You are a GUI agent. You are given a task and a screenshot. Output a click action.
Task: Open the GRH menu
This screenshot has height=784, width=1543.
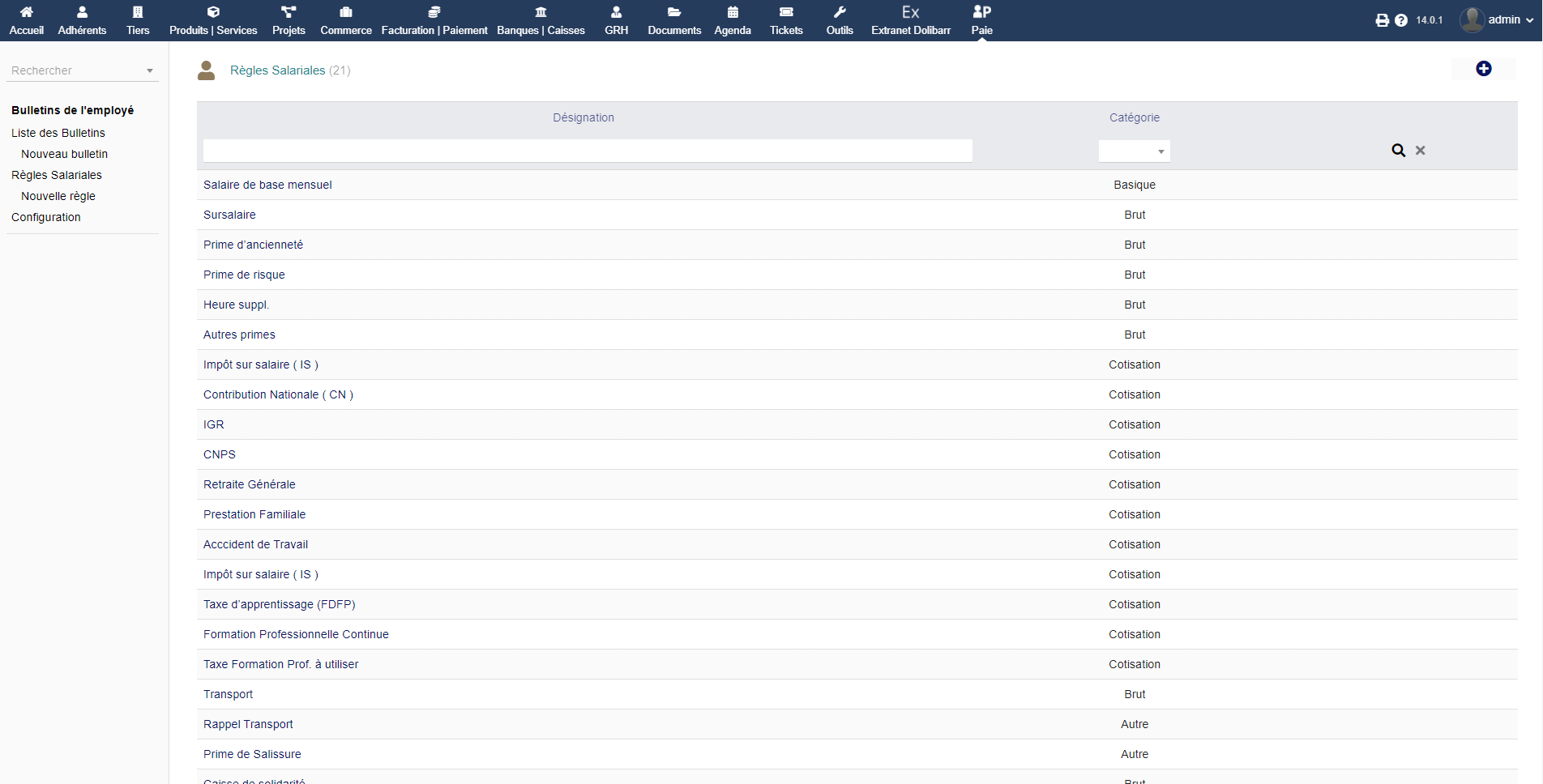tap(616, 20)
